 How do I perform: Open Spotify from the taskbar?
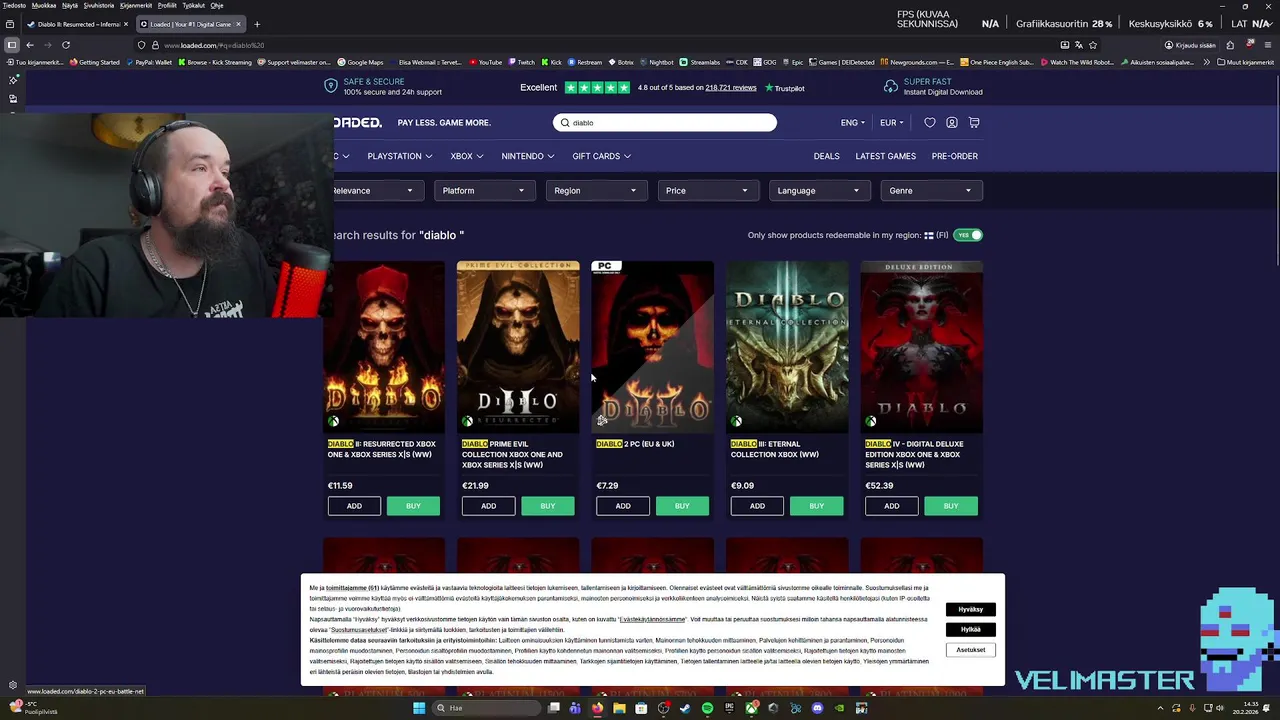click(707, 708)
